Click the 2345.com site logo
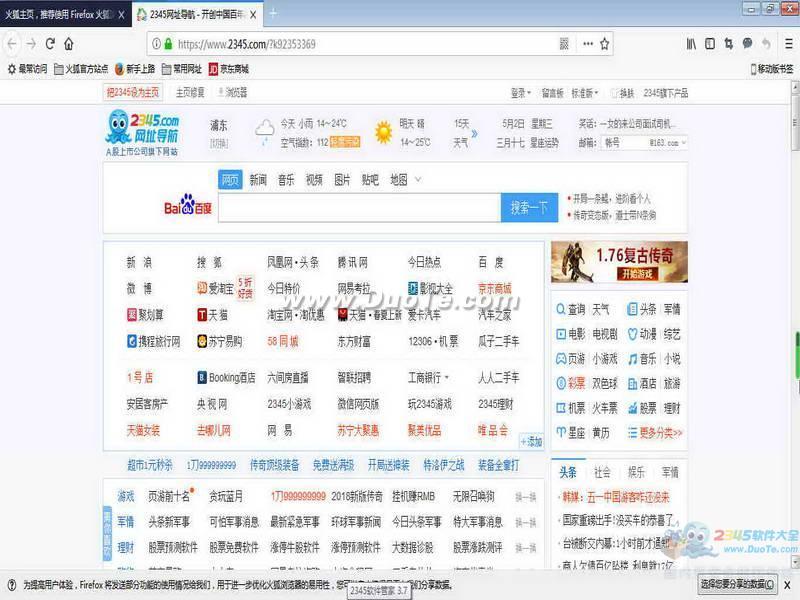 [142, 132]
